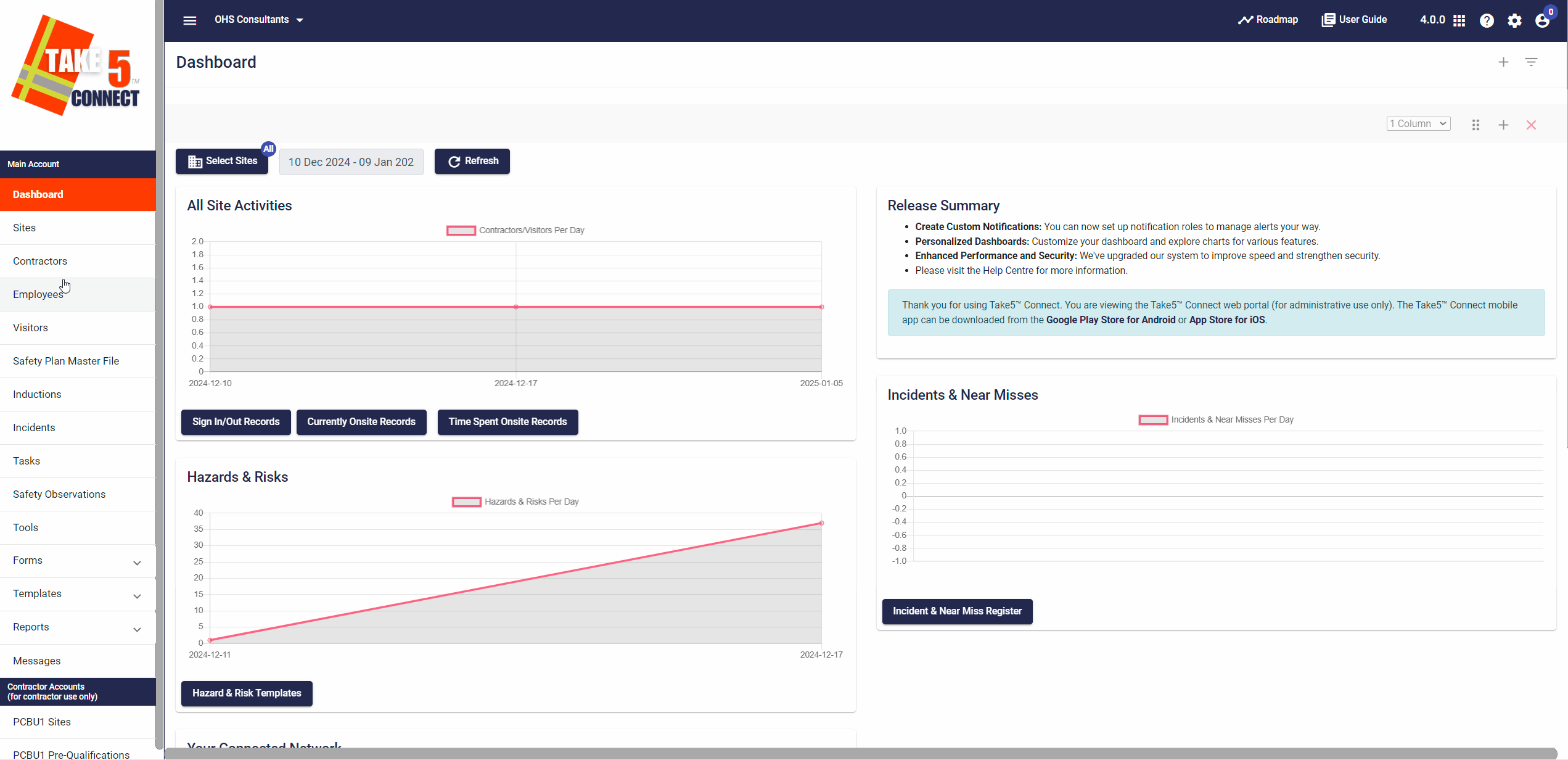Open Incident & Near Miss Register
1568x760 pixels.
click(x=957, y=611)
